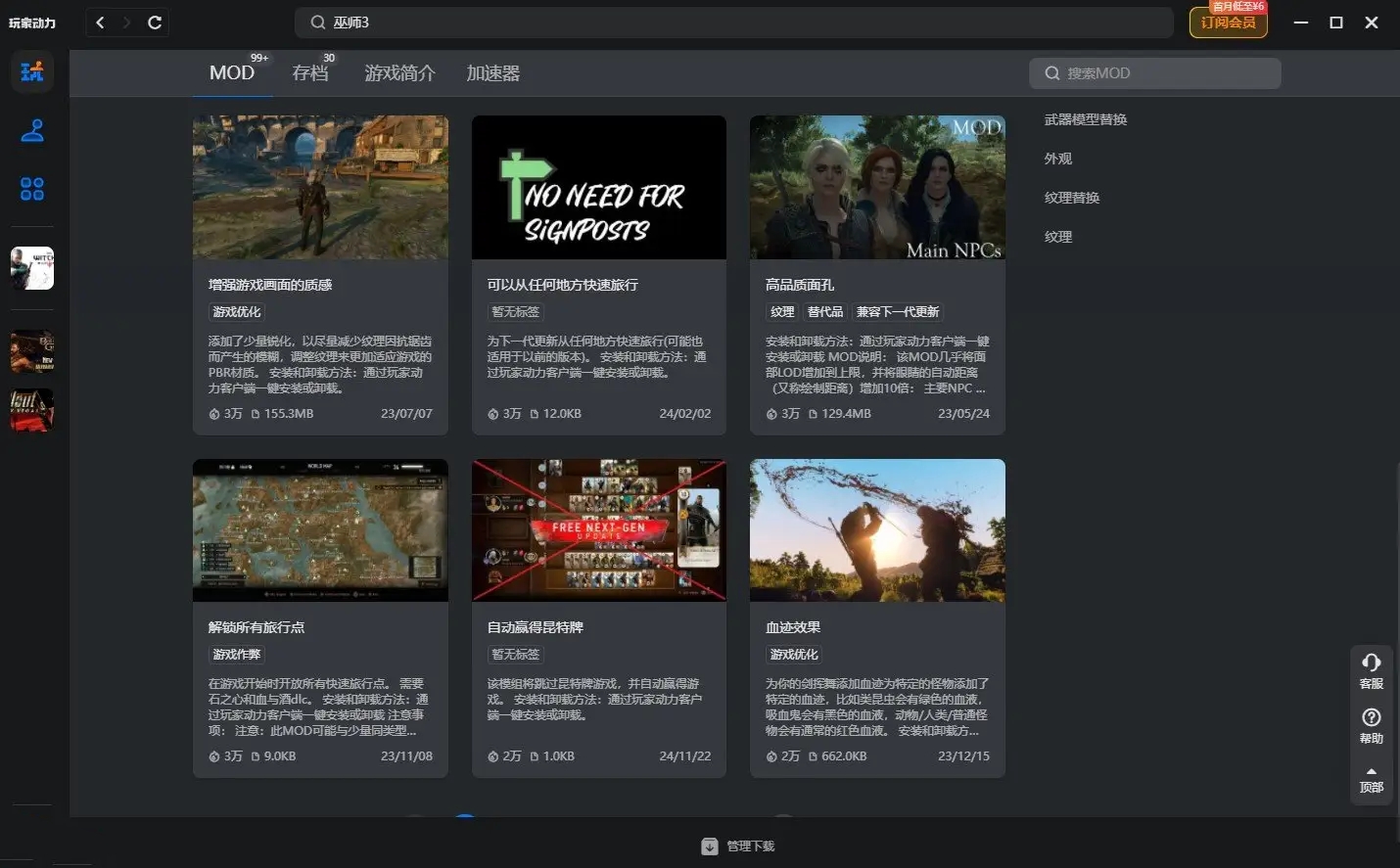Focus the 搜索MOD input field
This screenshot has height=868, width=1400.
pyautogui.click(x=1155, y=73)
